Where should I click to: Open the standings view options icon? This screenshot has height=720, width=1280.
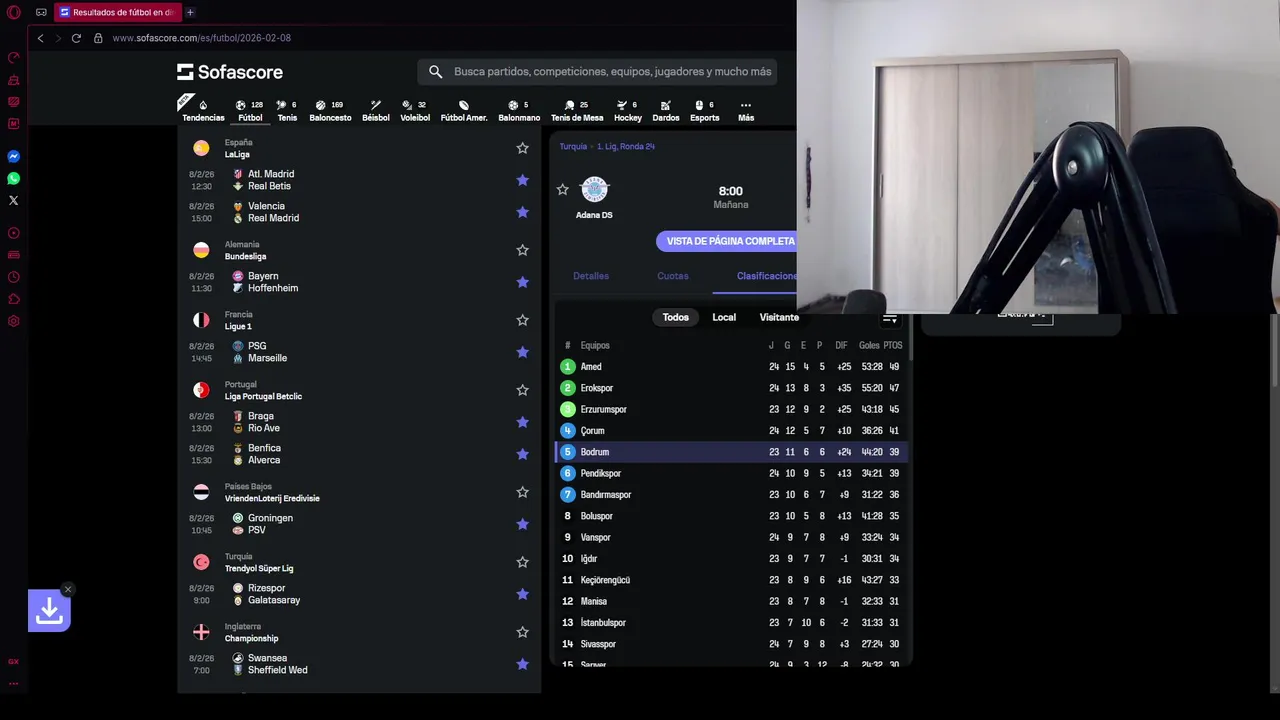tap(890, 318)
